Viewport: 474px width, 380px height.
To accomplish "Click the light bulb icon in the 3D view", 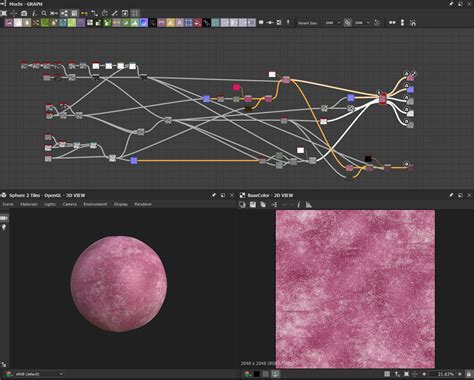I will pos(4,227).
